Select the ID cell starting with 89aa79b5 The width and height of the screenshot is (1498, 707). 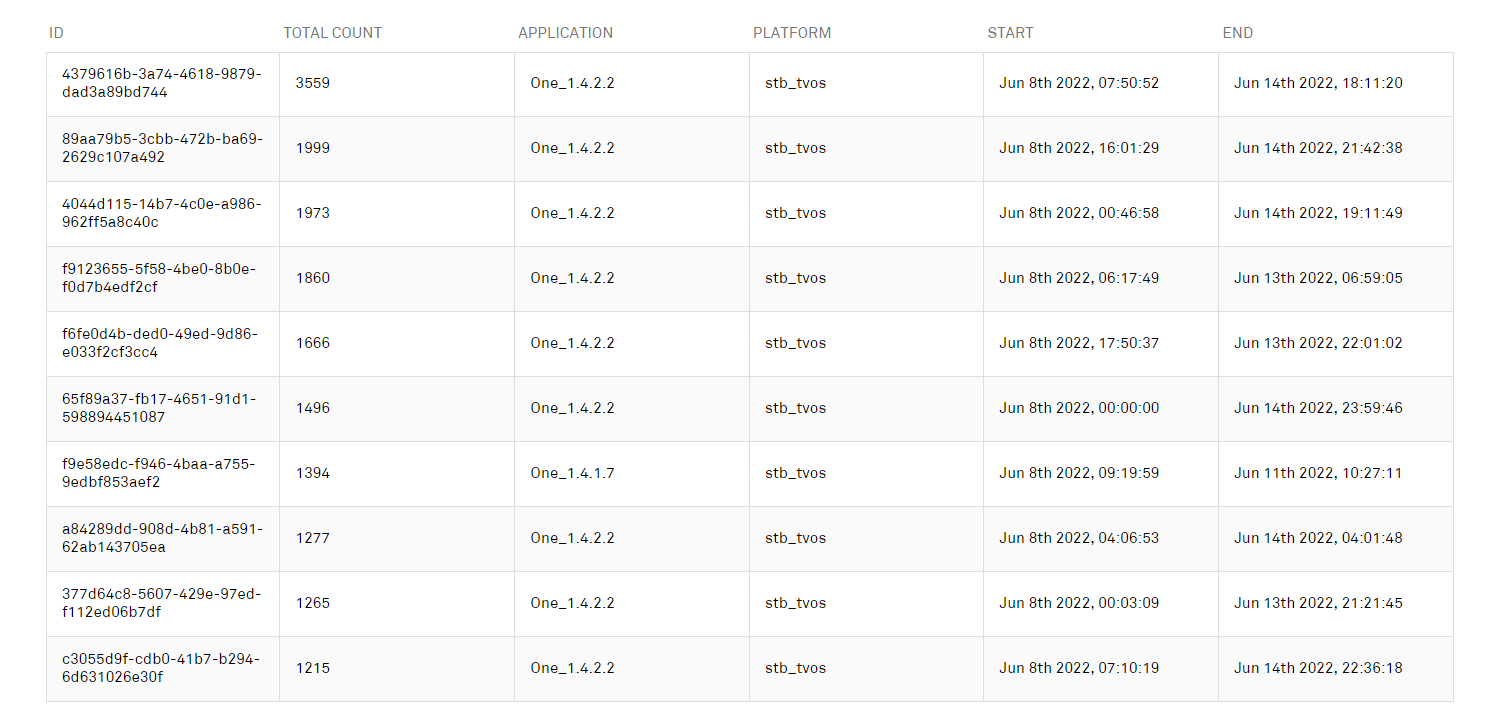(x=161, y=148)
